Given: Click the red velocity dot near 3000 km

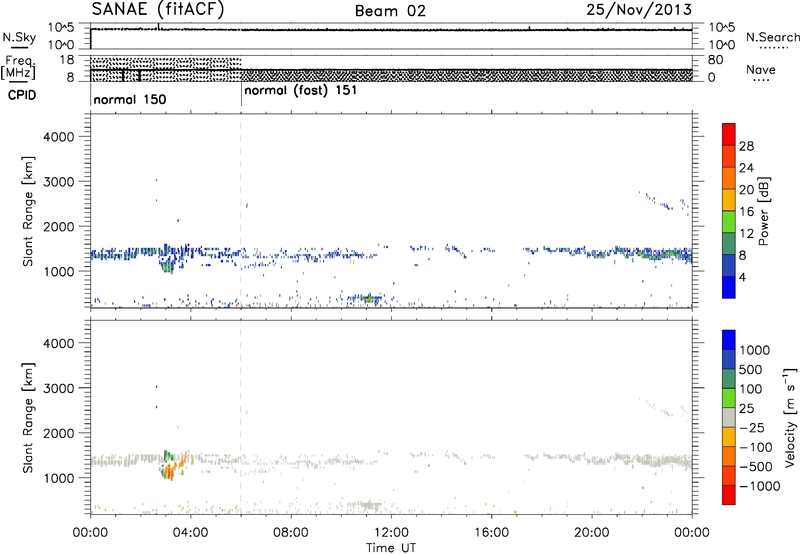Looking at the screenshot, I should [157, 387].
